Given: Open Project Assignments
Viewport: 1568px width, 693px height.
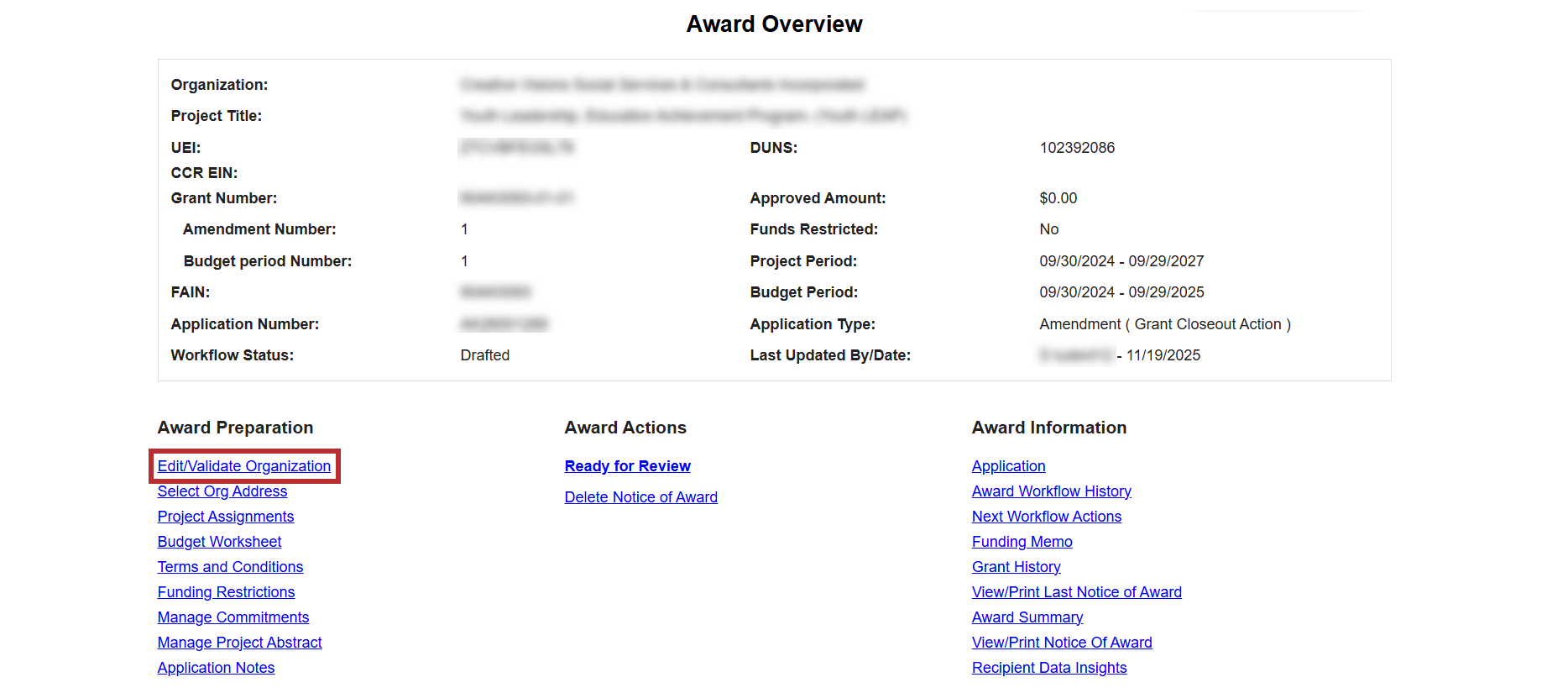Looking at the screenshot, I should [x=225, y=517].
